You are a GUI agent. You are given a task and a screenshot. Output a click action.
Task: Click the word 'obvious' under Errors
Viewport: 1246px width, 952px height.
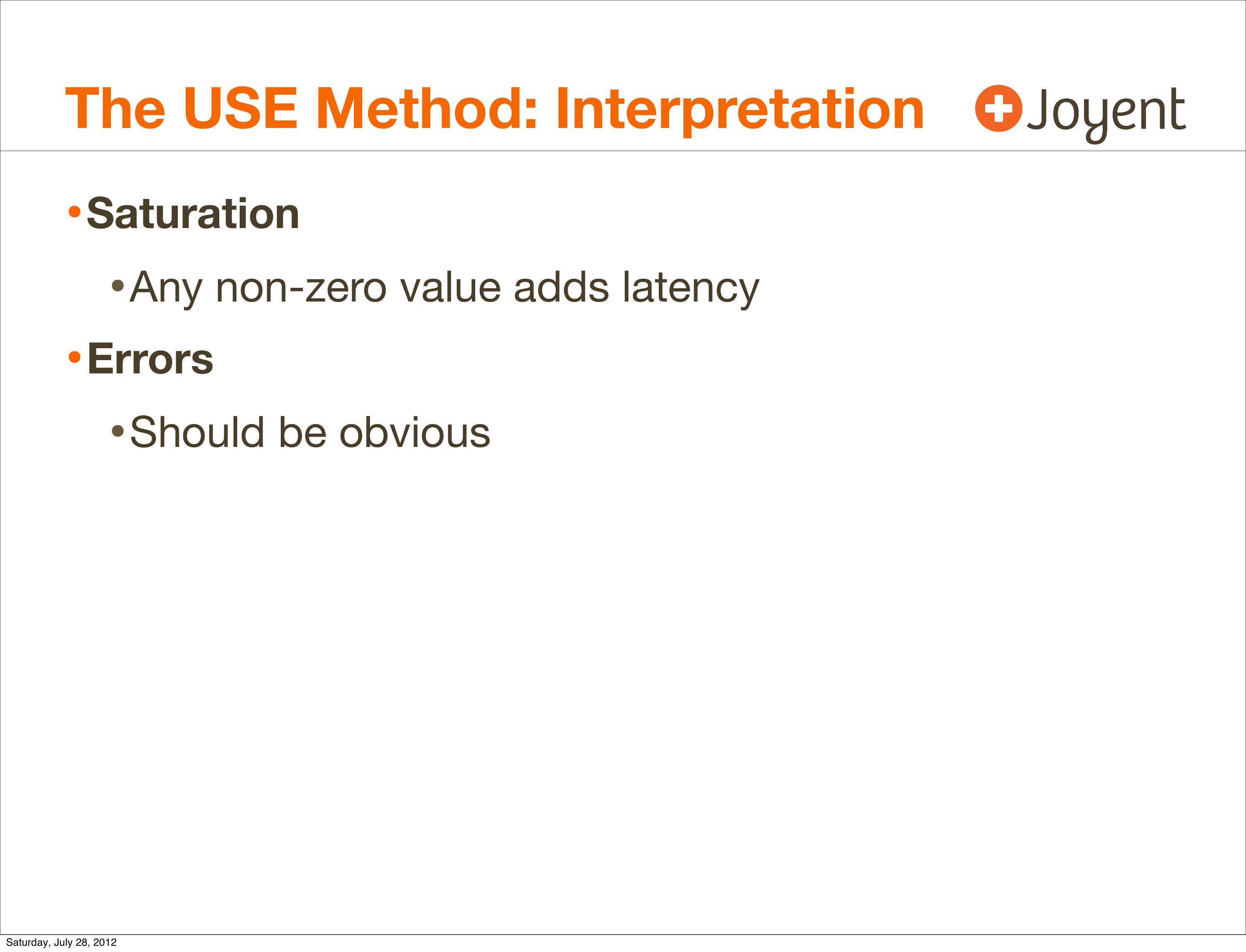(x=414, y=432)
